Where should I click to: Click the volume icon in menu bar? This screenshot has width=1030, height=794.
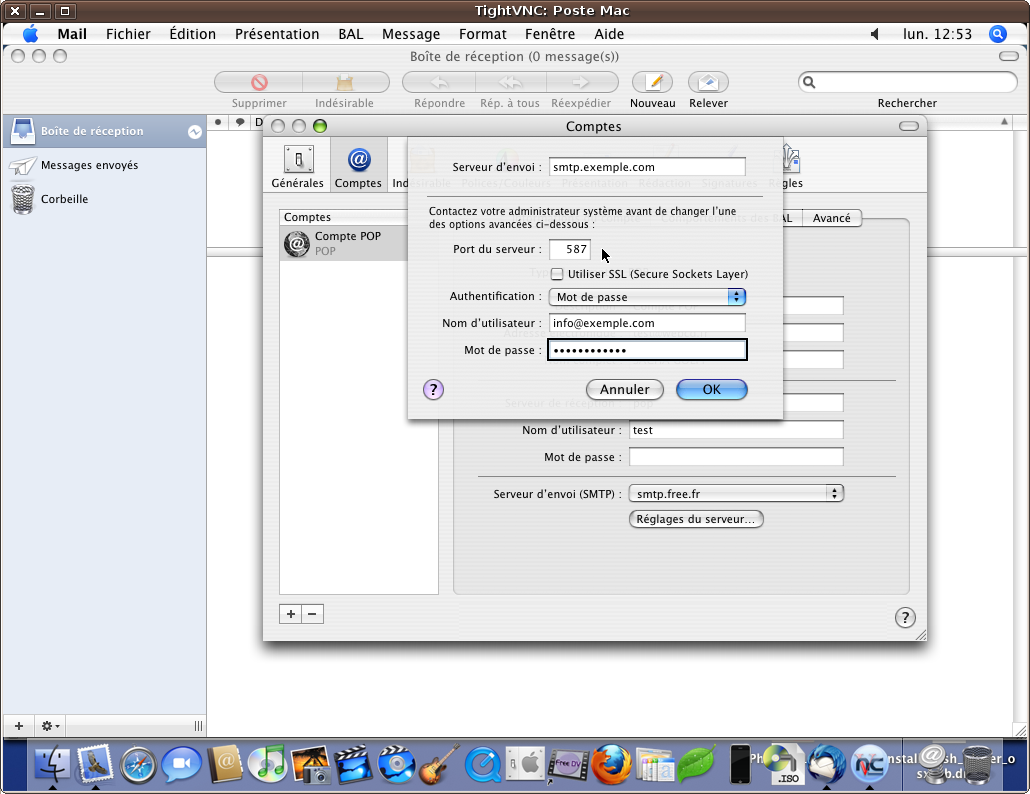click(x=875, y=34)
